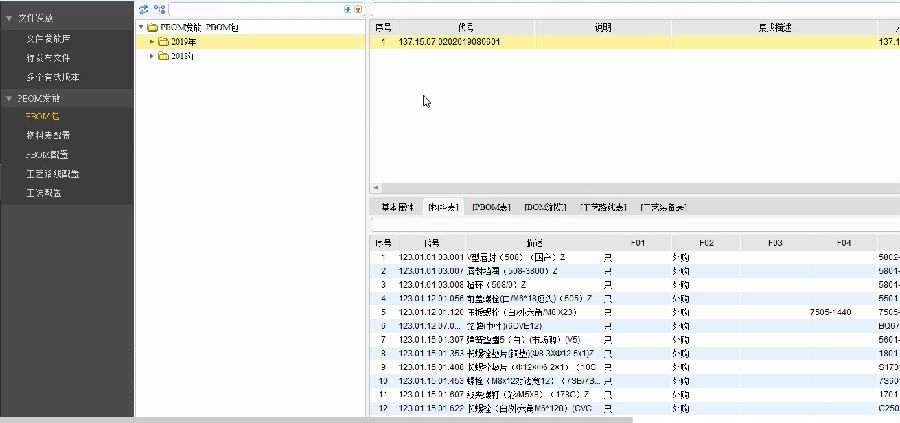Click the folder icon of the 2019年 node
This screenshot has height=423, width=900.
(x=163, y=41)
